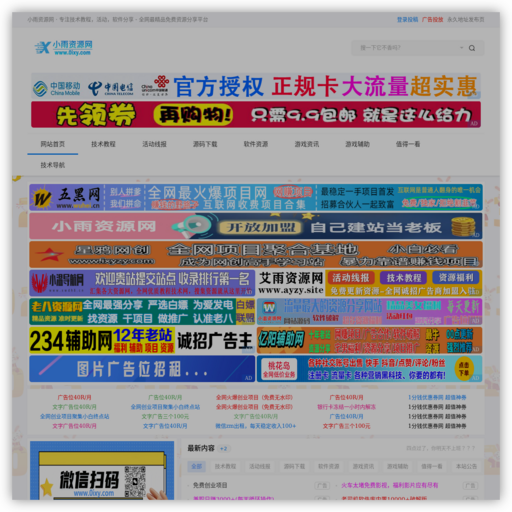The image size is (512, 512).
Task: Open the 官方授权 正规卡大流量 banner
Action: tap(256, 86)
